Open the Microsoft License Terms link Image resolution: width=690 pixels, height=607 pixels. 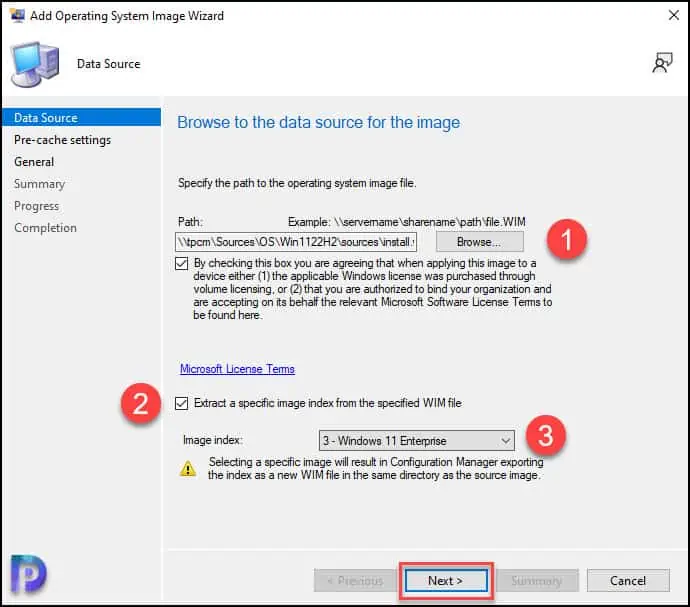(x=237, y=369)
